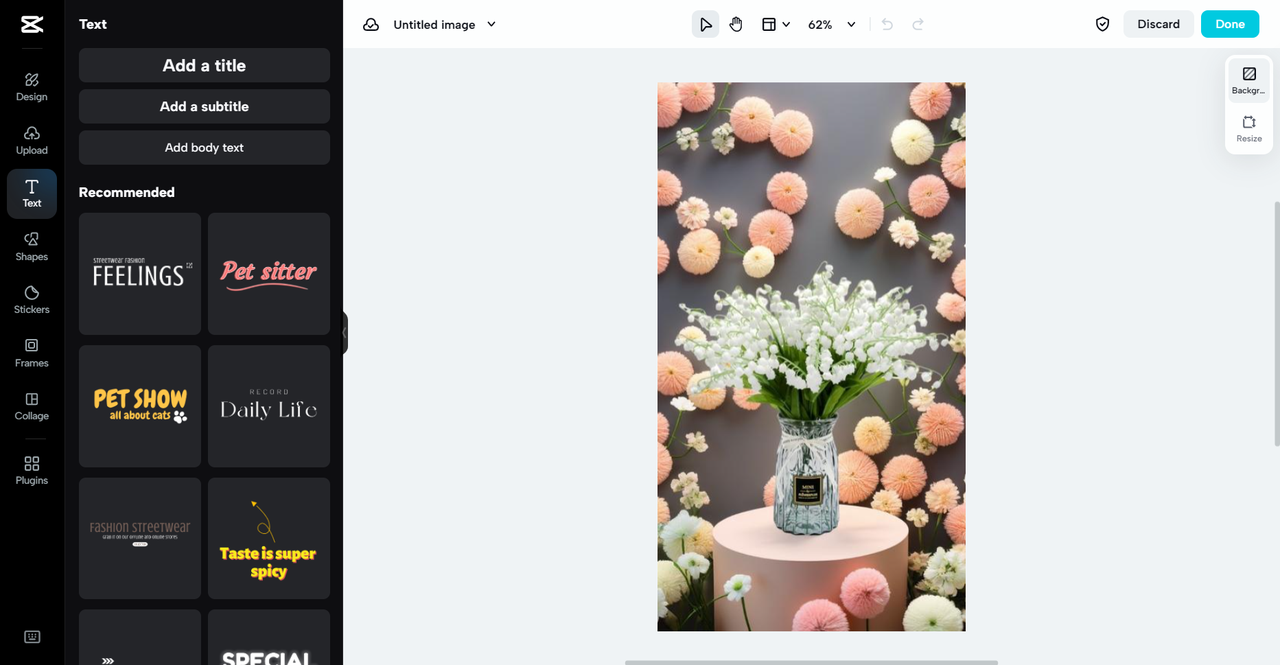Click the Done button

click(1230, 24)
